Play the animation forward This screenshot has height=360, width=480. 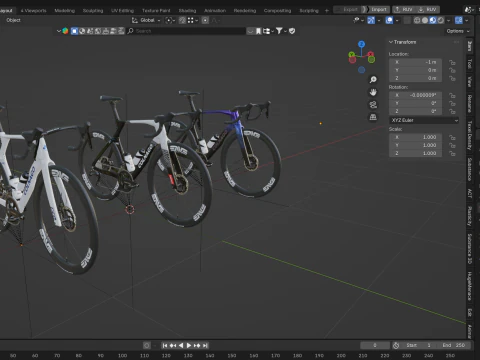click(x=189, y=345)
